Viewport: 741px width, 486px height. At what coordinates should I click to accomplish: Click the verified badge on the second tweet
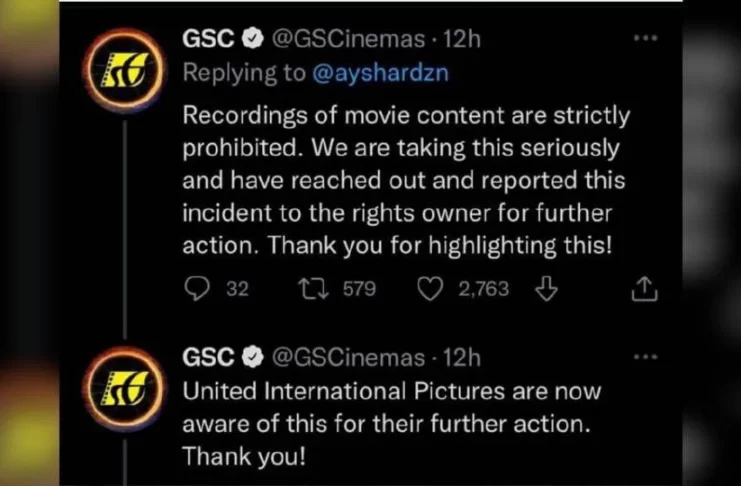pos(254,358)
